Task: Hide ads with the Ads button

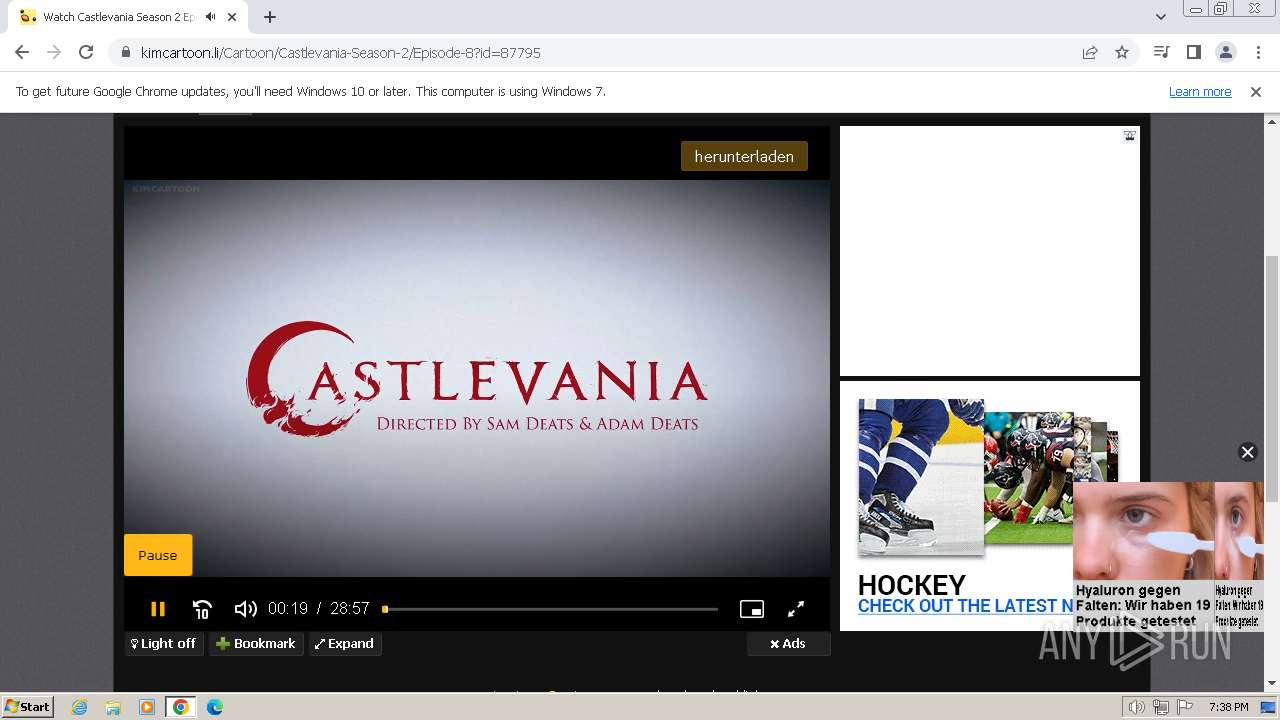Action: click(x=788, y=643)
